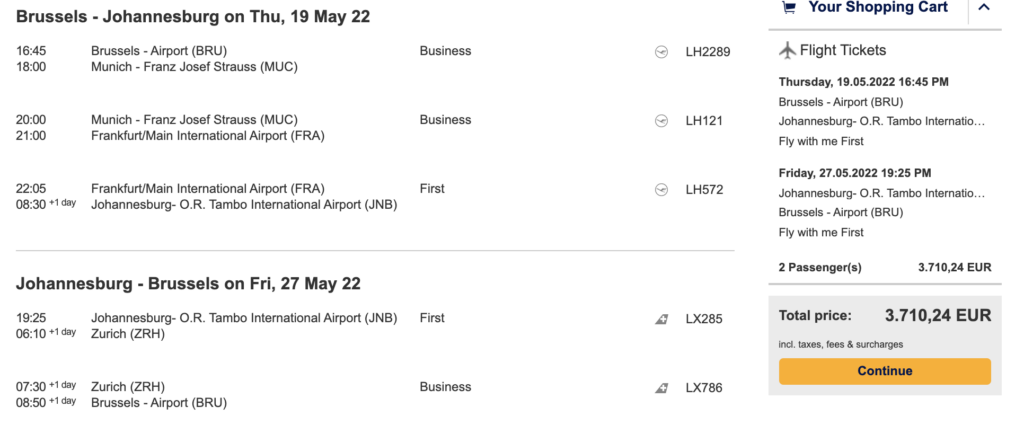This screenshot has width=1024, height=425.
Task: Click Lufthansa logo beside flight LH121
Action: click(661, 120)
